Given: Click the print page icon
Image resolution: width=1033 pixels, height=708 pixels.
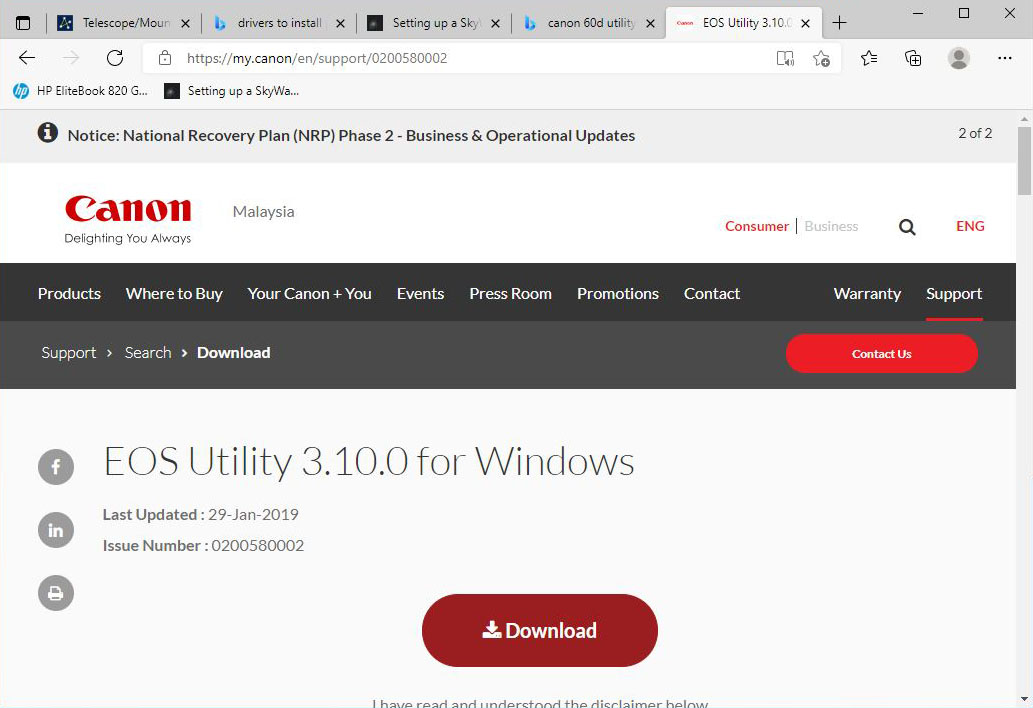Looking at the screenshot, I should (56, 593).
